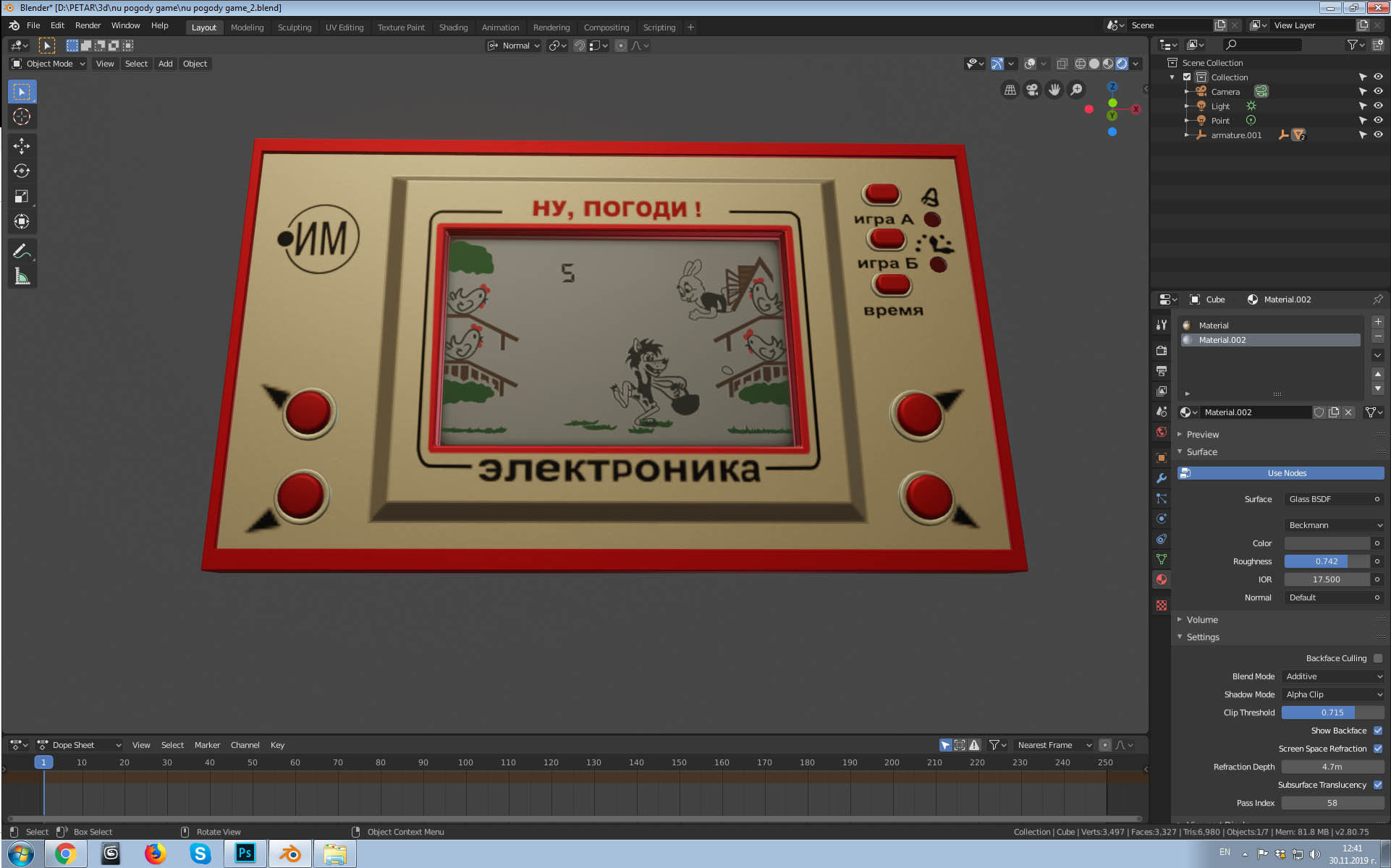Open the Nearest Frame snapping dropdown

click(x=1053, y=745)
